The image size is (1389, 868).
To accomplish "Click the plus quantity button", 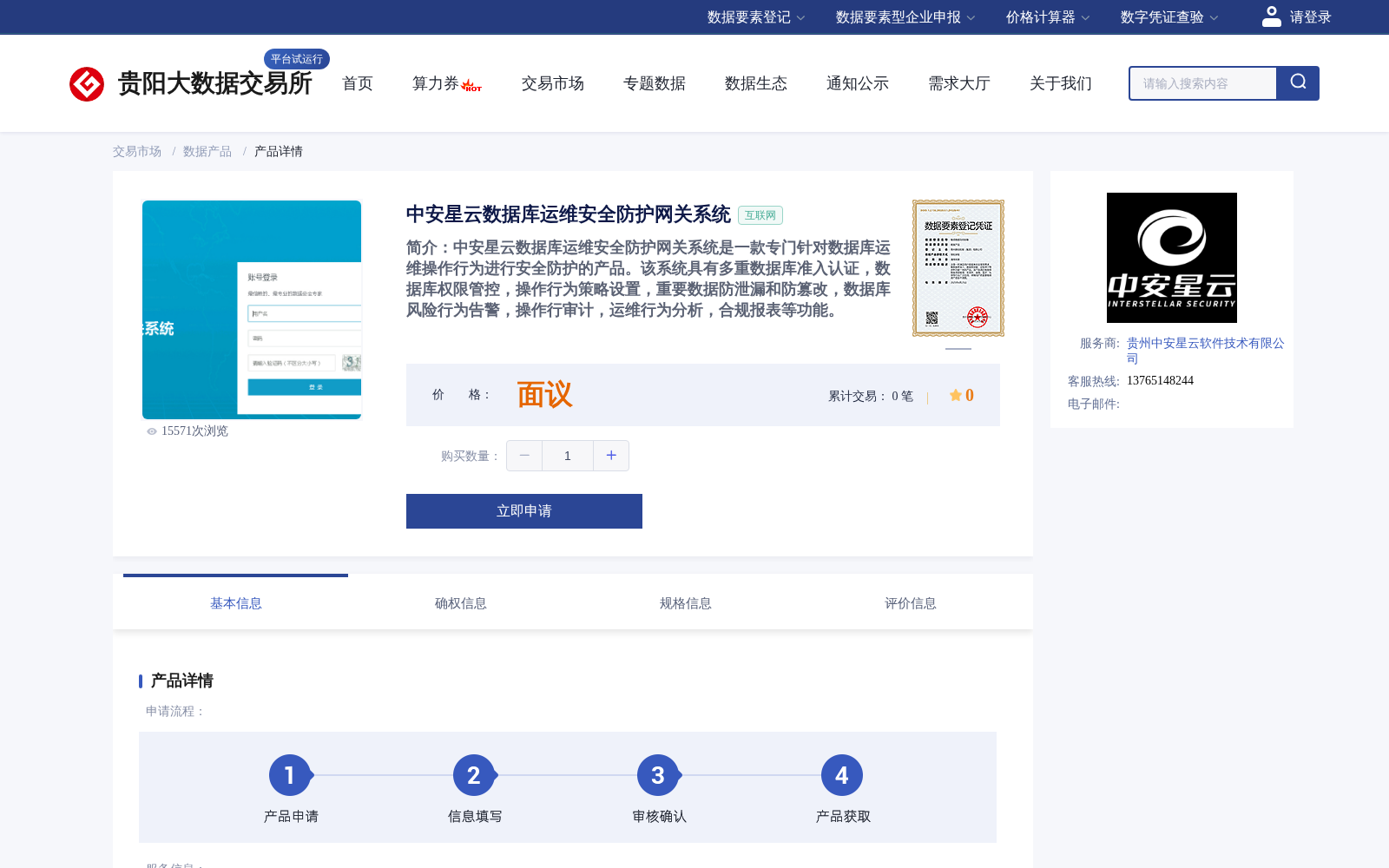I will point(611,456).
